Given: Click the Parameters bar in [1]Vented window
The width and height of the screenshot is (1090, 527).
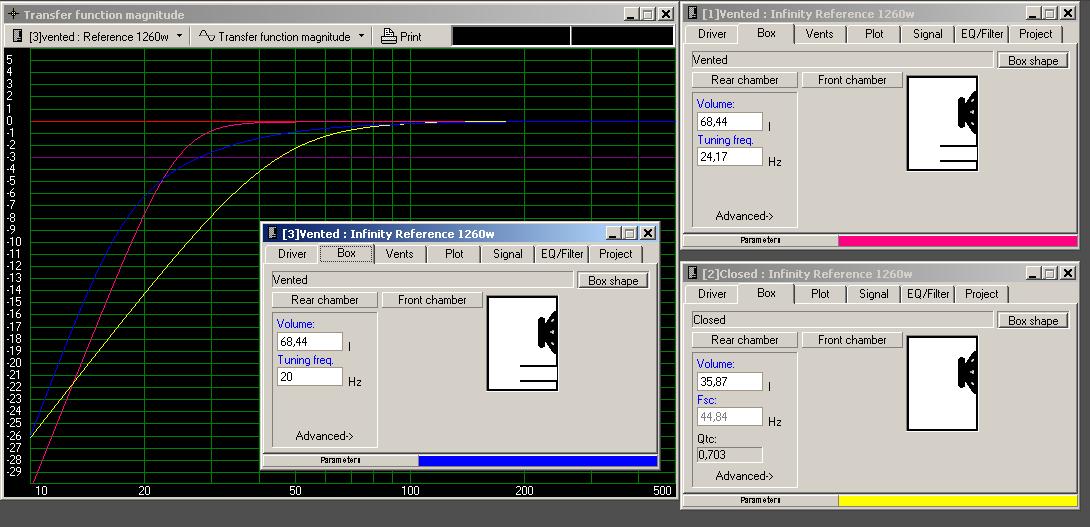Looking at the screenshot, I should (760, 241).
